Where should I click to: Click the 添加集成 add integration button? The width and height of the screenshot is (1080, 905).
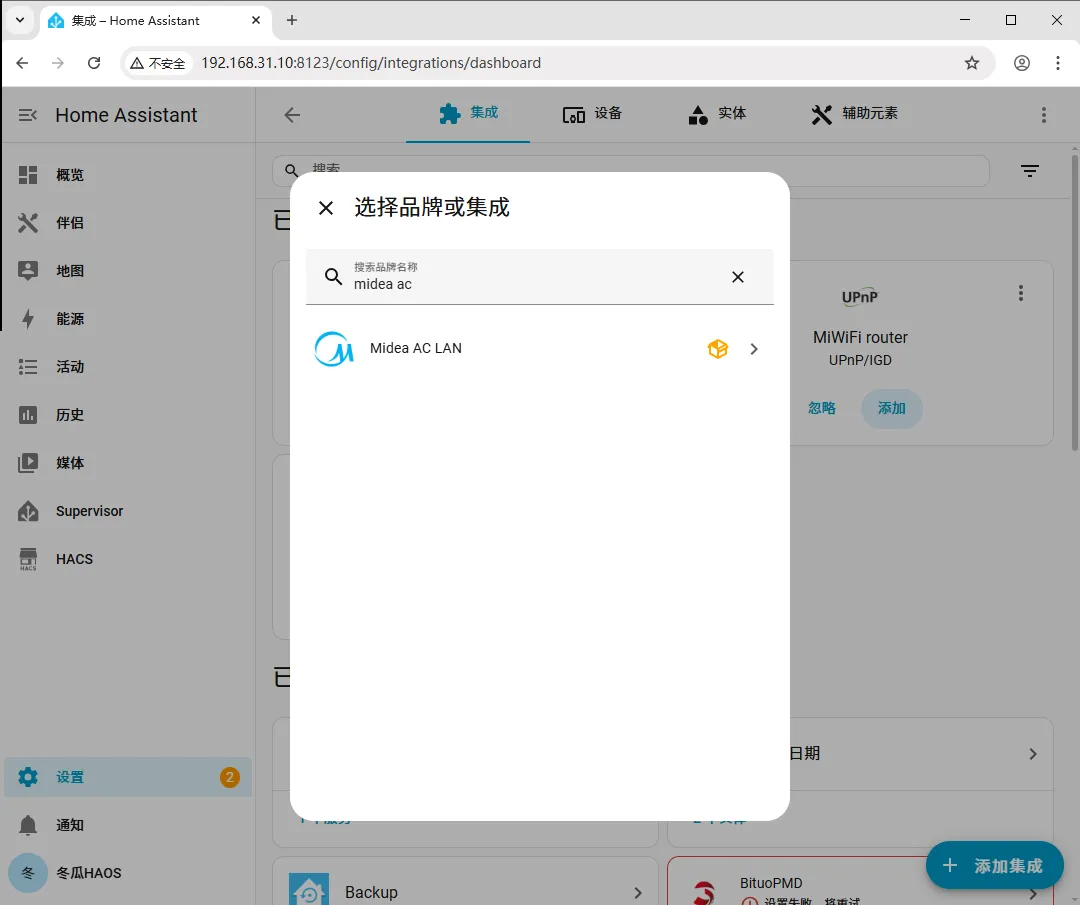(995, 866)
